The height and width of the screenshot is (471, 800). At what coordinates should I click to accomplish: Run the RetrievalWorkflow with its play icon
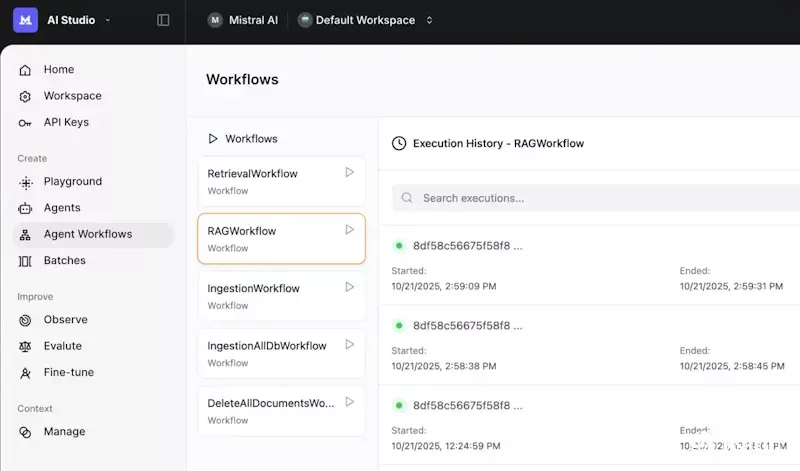[349, 172]
